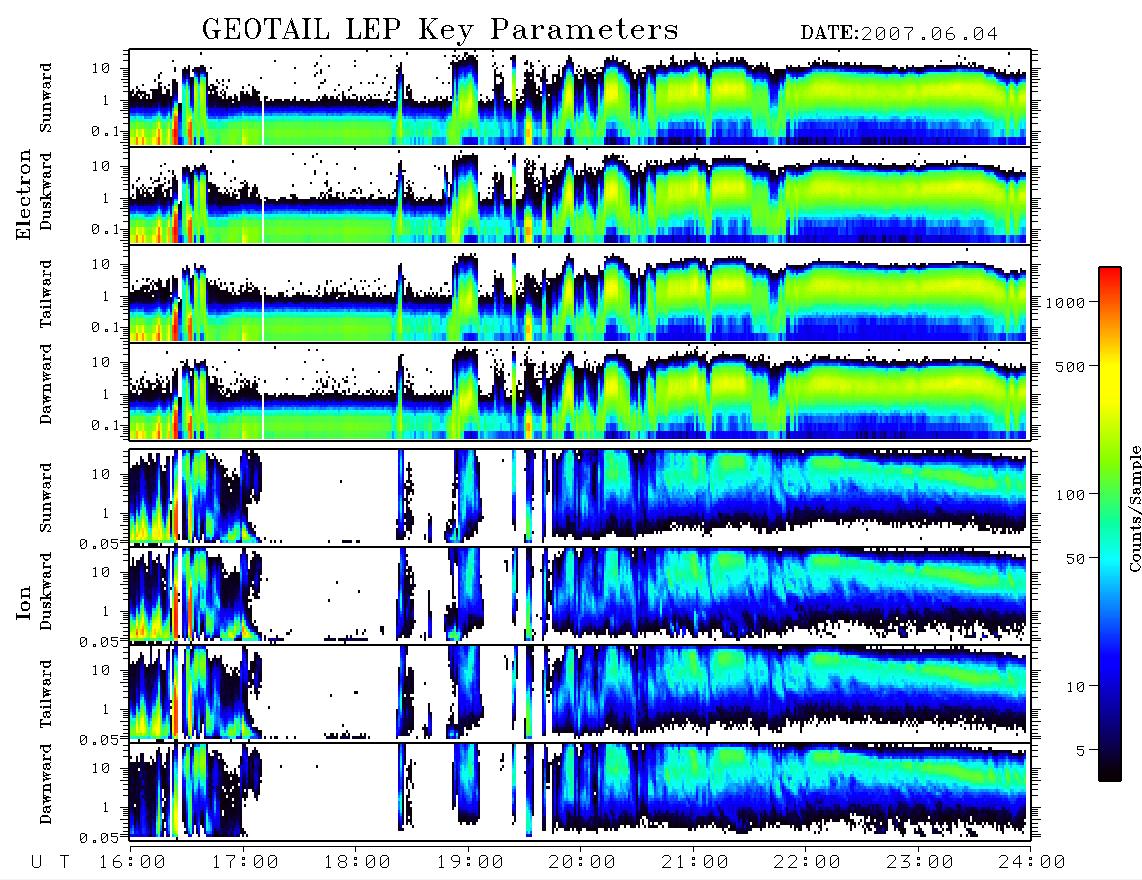Click the Ion Tailward panel label
Viewport: 1142px width, 880px height.
46,694
